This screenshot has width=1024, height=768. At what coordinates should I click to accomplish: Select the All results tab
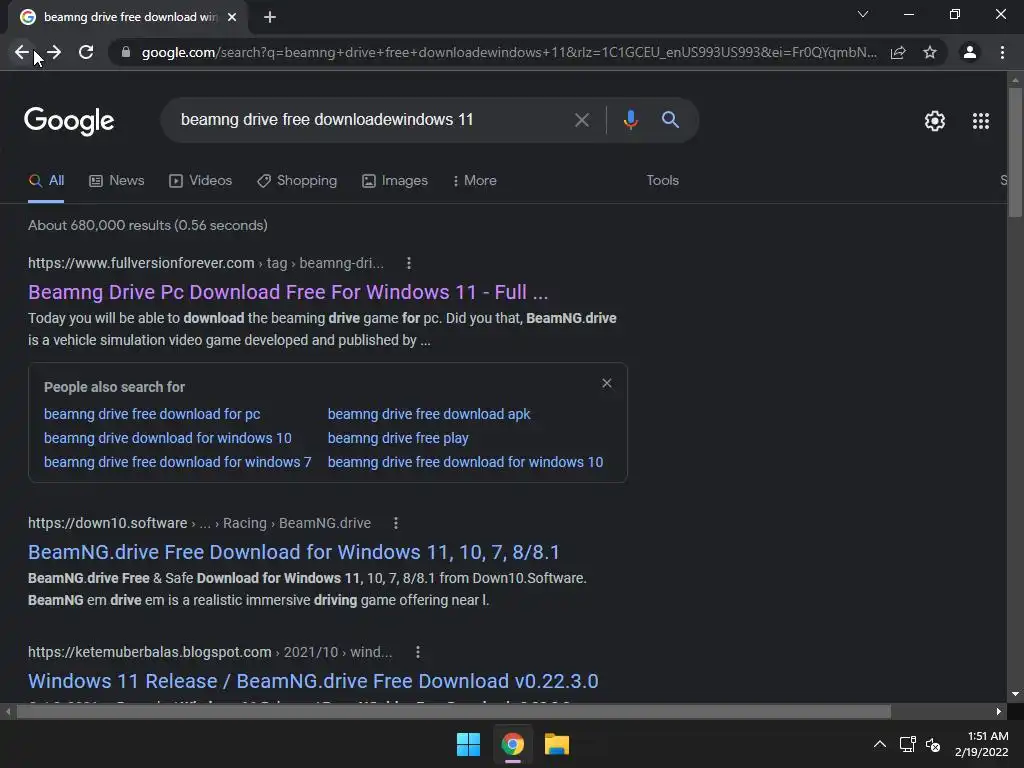(x=46, y=181)
